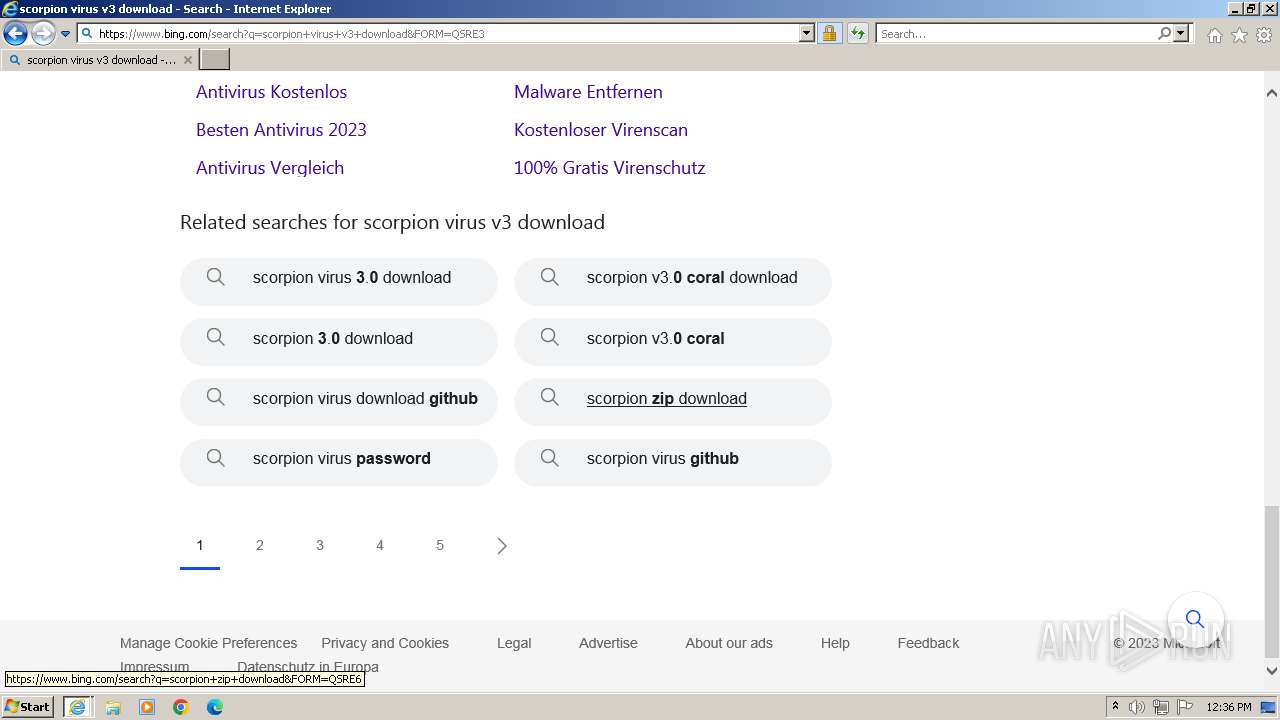The width and height of the screenshot is (1280, 720).
Task: Open the recent pages dropdown arrow
Action: pyautogui.click(x=66, y=34)
